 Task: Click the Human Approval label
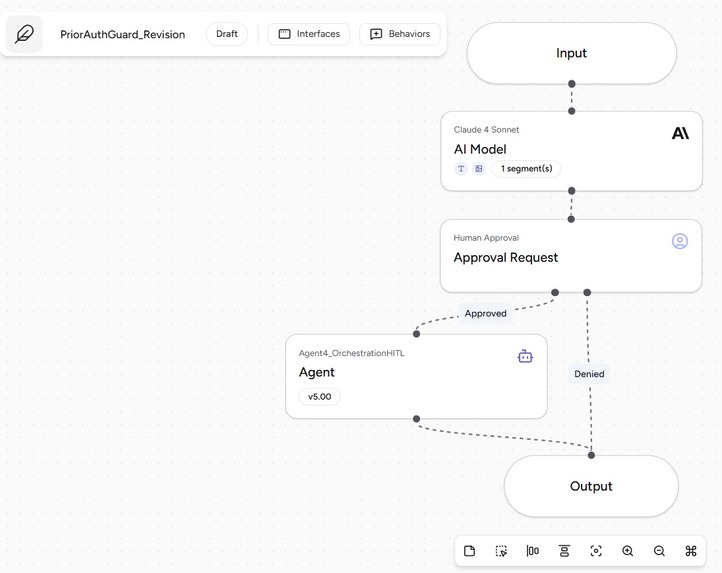click(486, 238)
